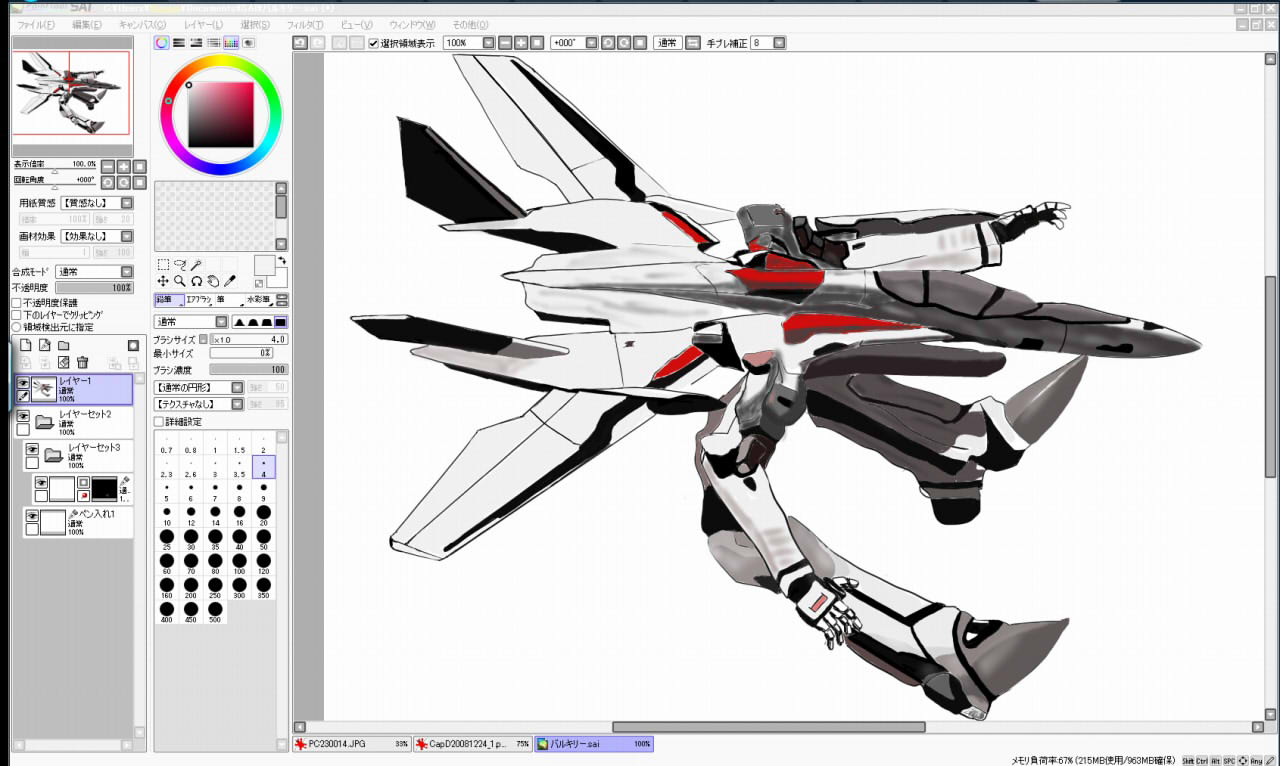This screenshot has width=1280, height=766.
Task: Create a new normal layer
Action: click(x=27, y=345)
